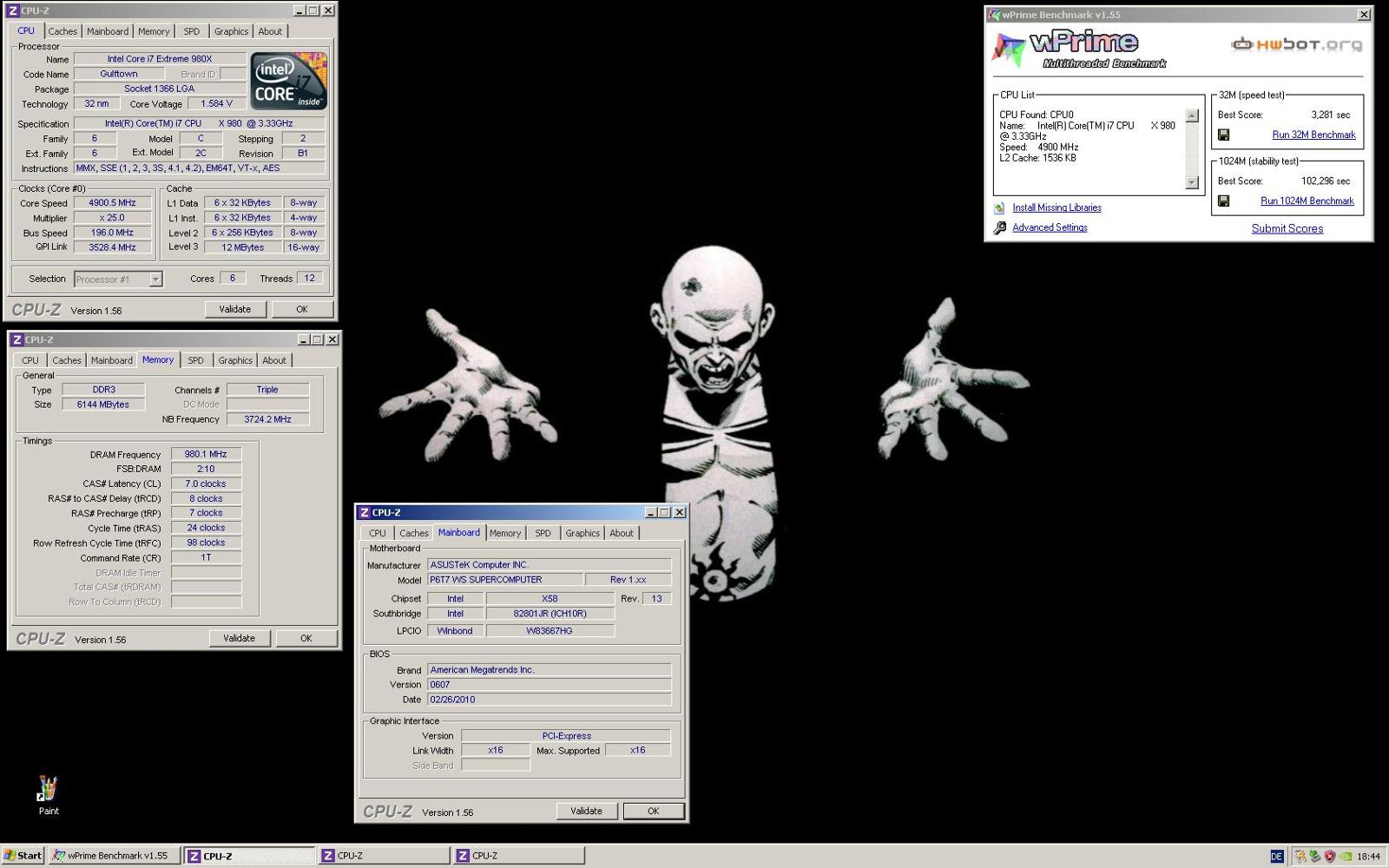
Task: Click Install Missing Libraries link
Action: coord(1057,207)
